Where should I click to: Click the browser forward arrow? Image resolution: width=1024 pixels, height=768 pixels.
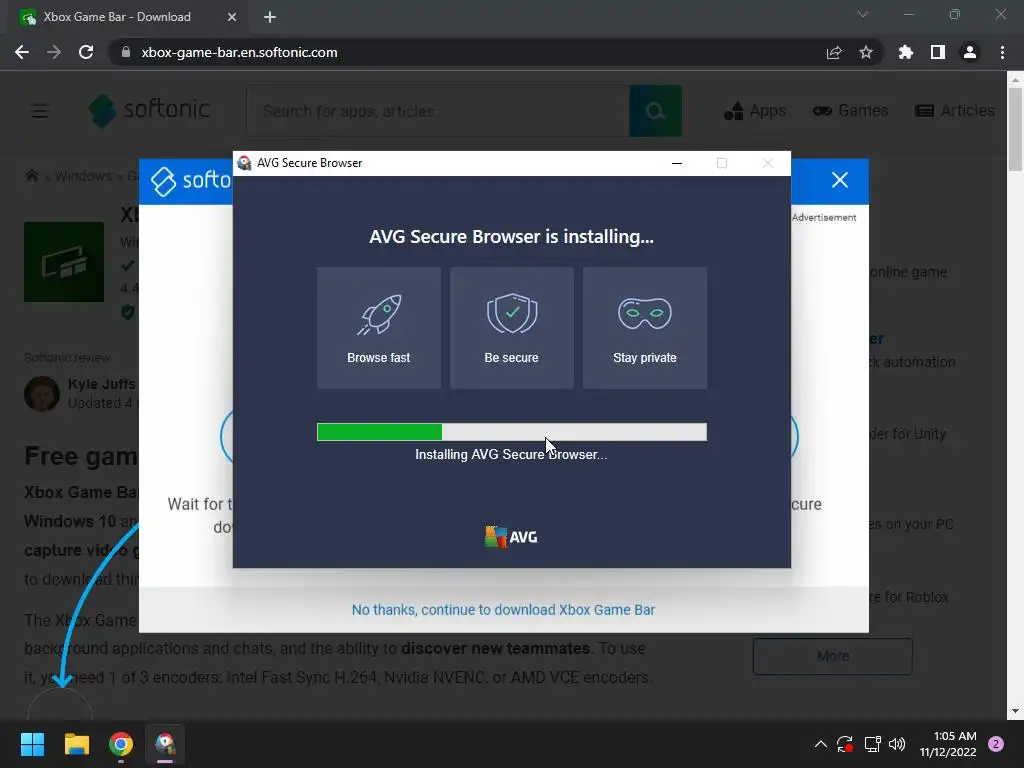click(x=54, y=52)
